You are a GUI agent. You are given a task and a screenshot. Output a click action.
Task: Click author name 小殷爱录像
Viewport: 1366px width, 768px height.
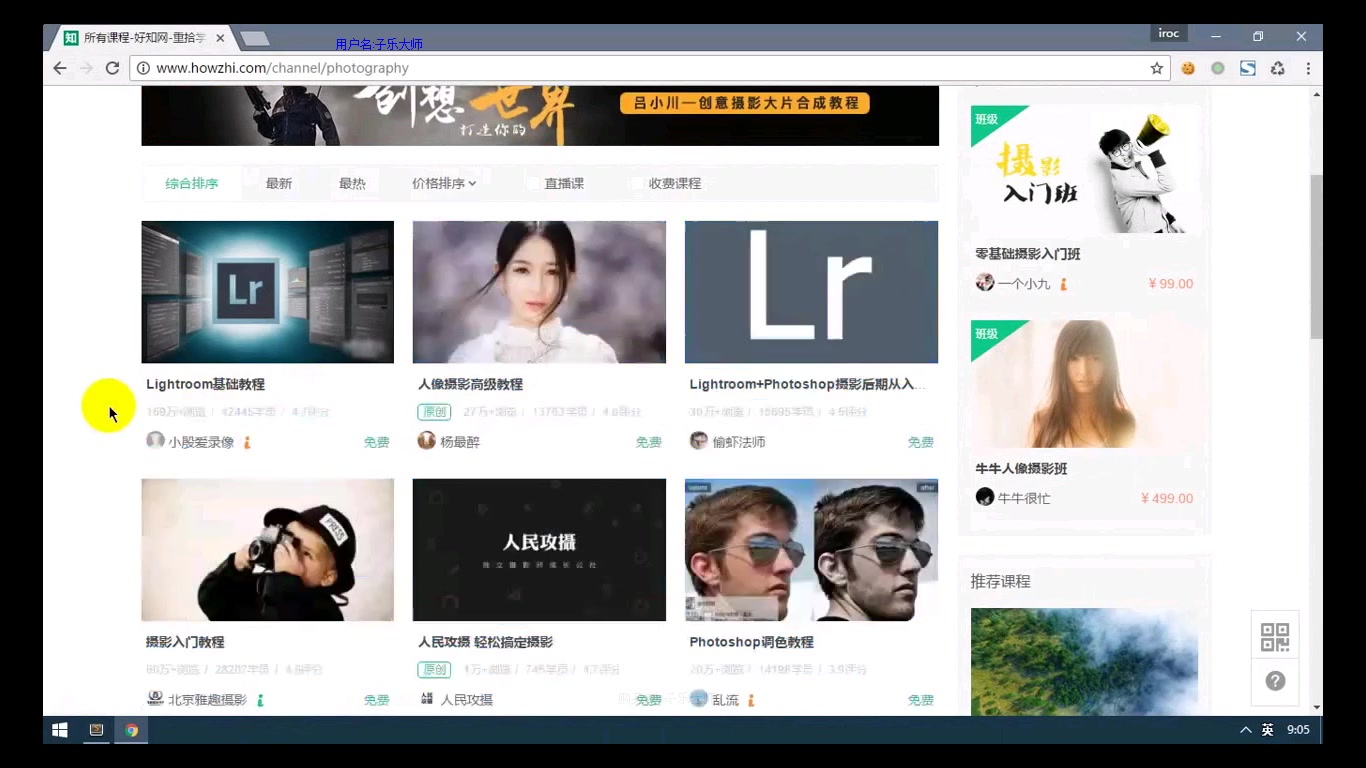click(x=201, y=442)
